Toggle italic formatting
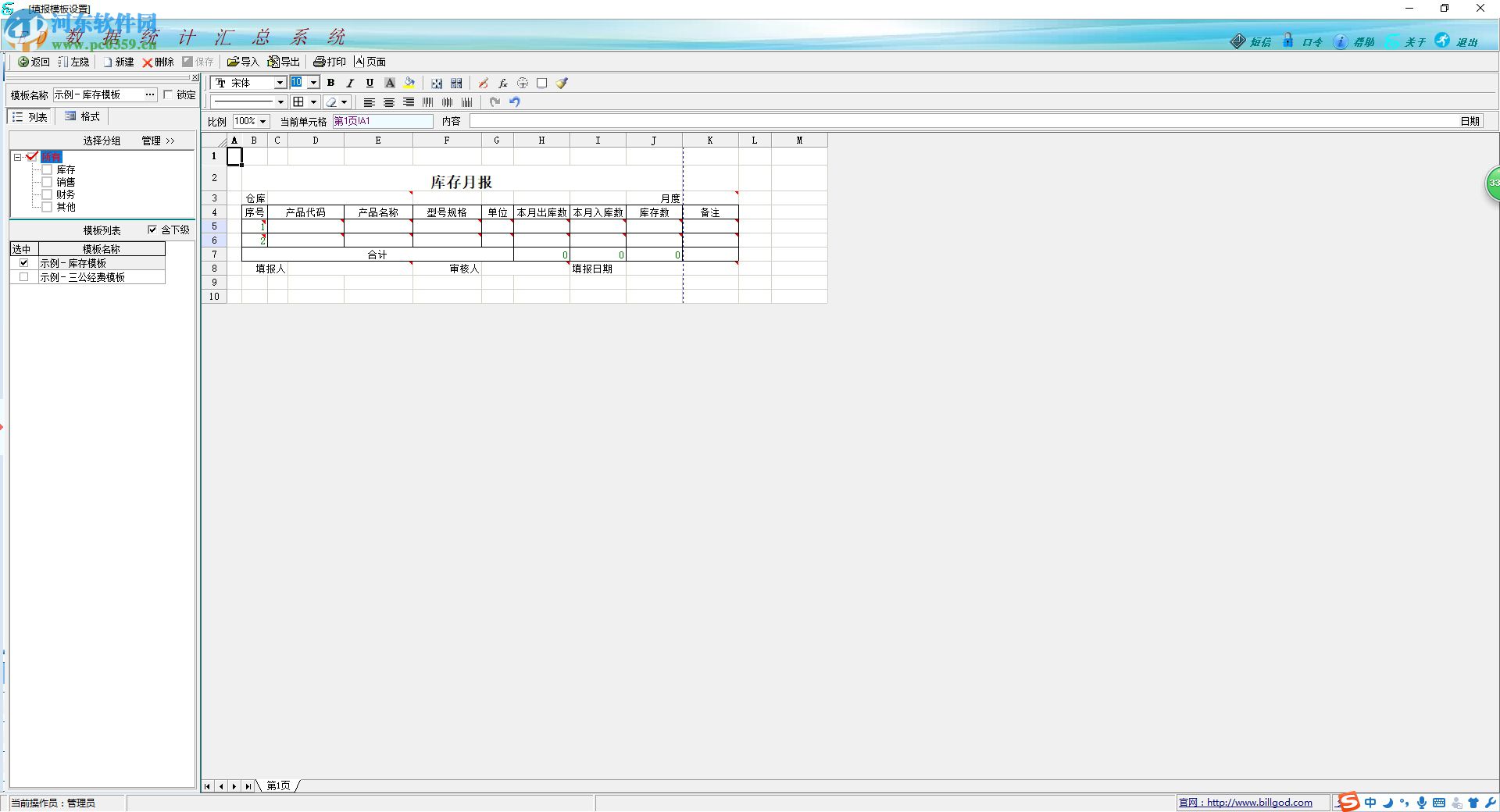Image resolution: width=1500 pixels, height=812 pixels. click(x=350, y=83)
